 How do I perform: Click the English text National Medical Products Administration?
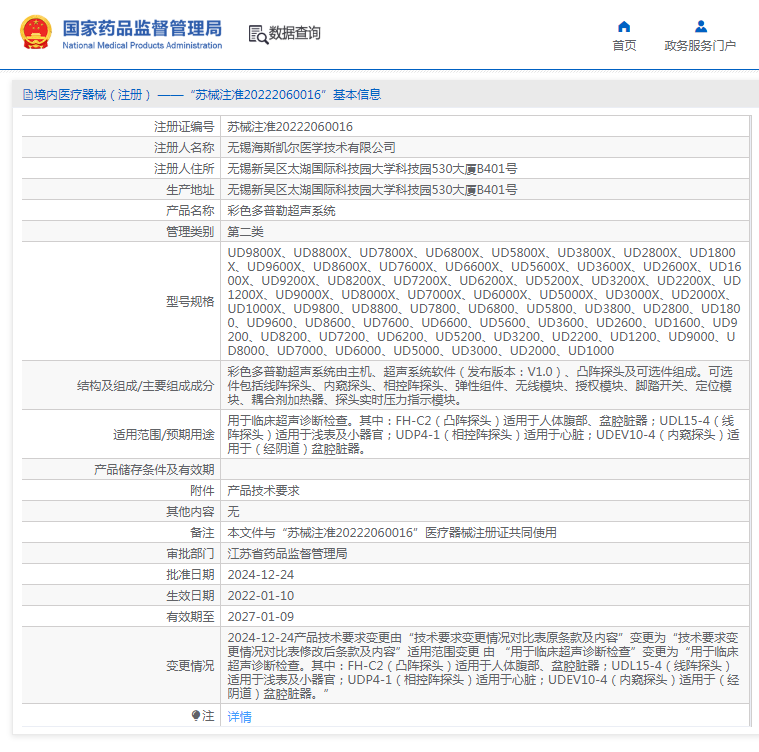[142, 46]
